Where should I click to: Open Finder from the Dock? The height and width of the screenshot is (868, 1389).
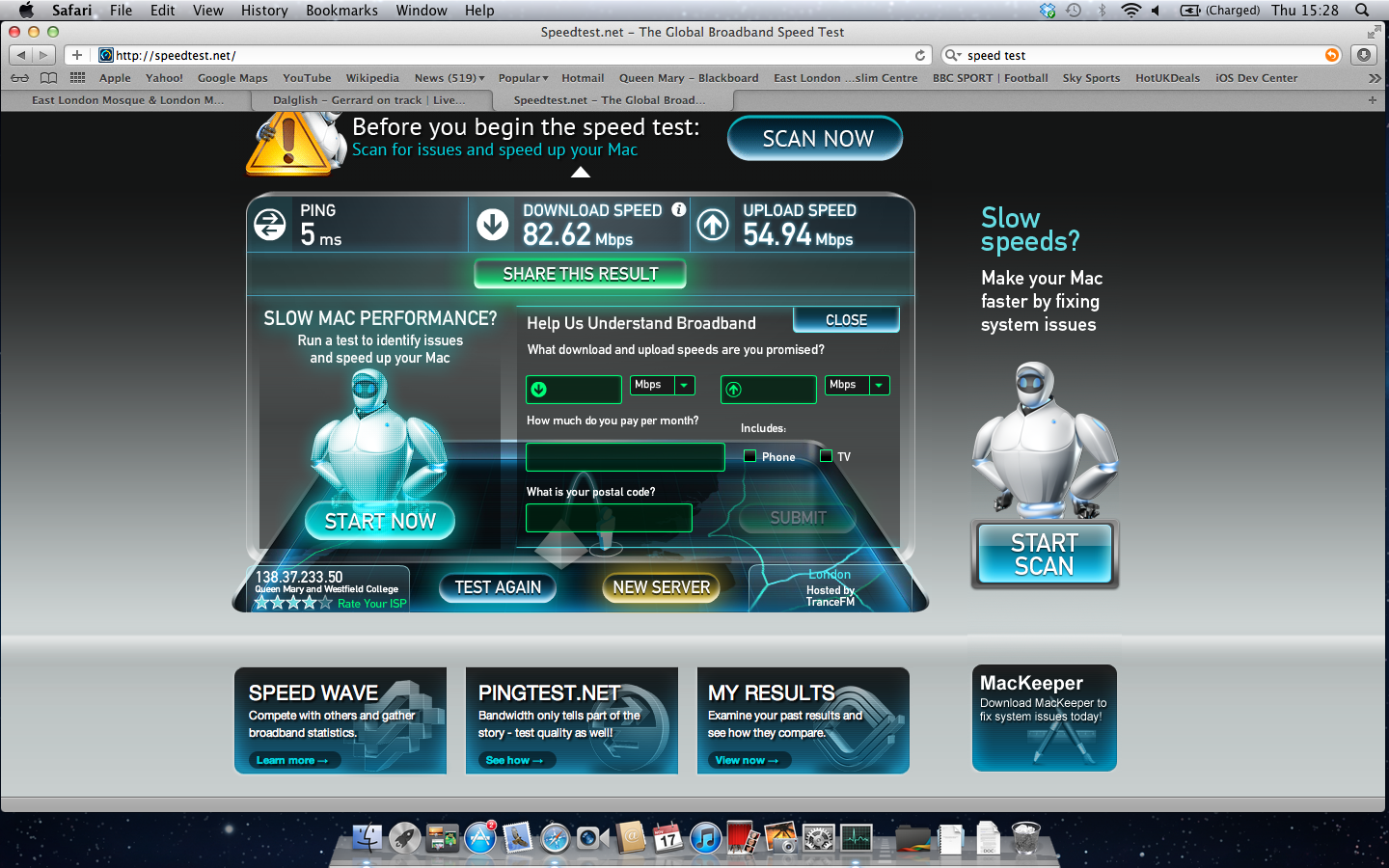pos(368,837)
